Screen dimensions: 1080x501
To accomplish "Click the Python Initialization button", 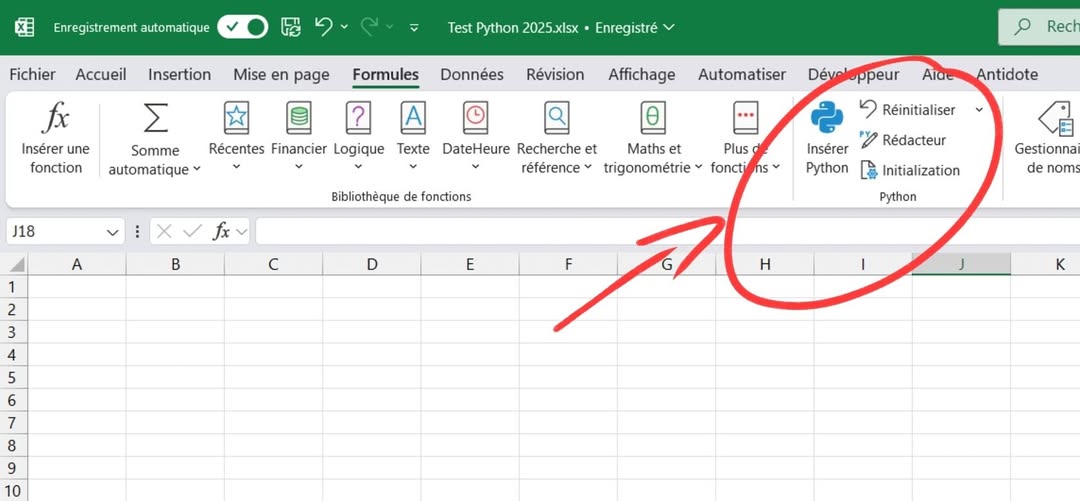I will click(x=910, y=170).
